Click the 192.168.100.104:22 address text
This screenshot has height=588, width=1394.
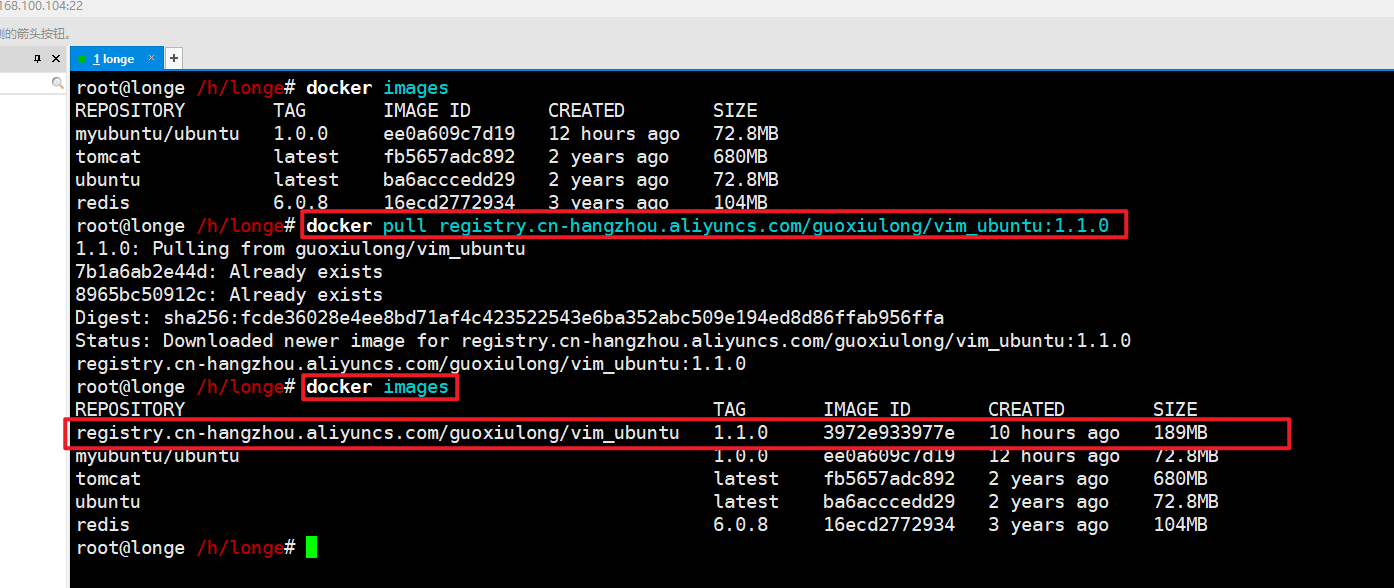click(41, 6)
